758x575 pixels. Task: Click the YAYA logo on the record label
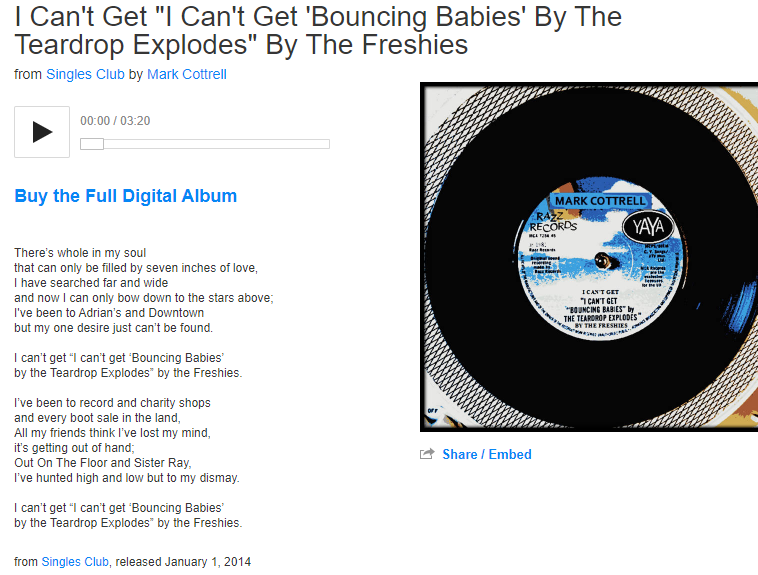(x=648, y=226)
